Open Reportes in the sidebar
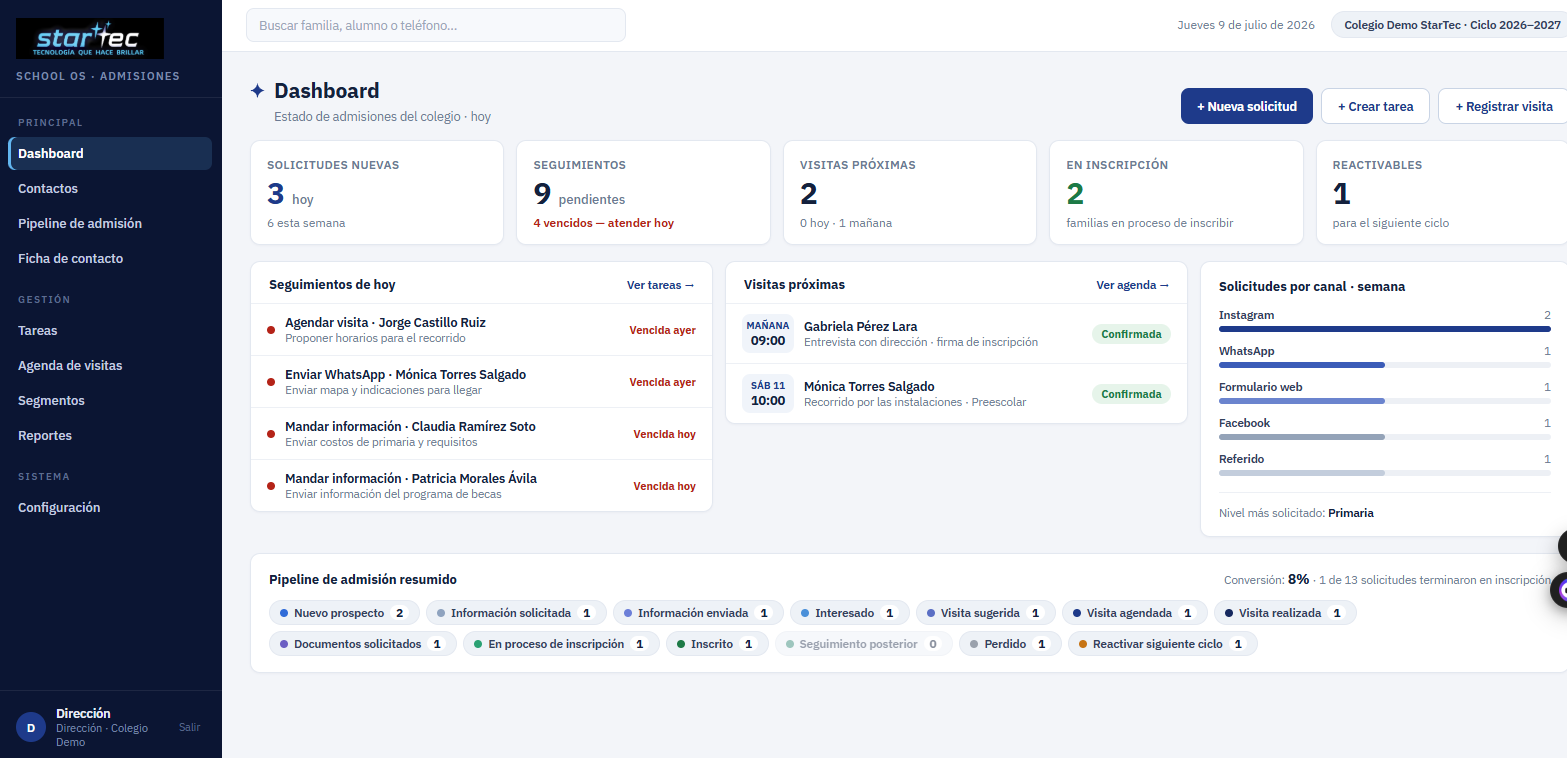Screen dimensions: 1567x758 (110, 436)
